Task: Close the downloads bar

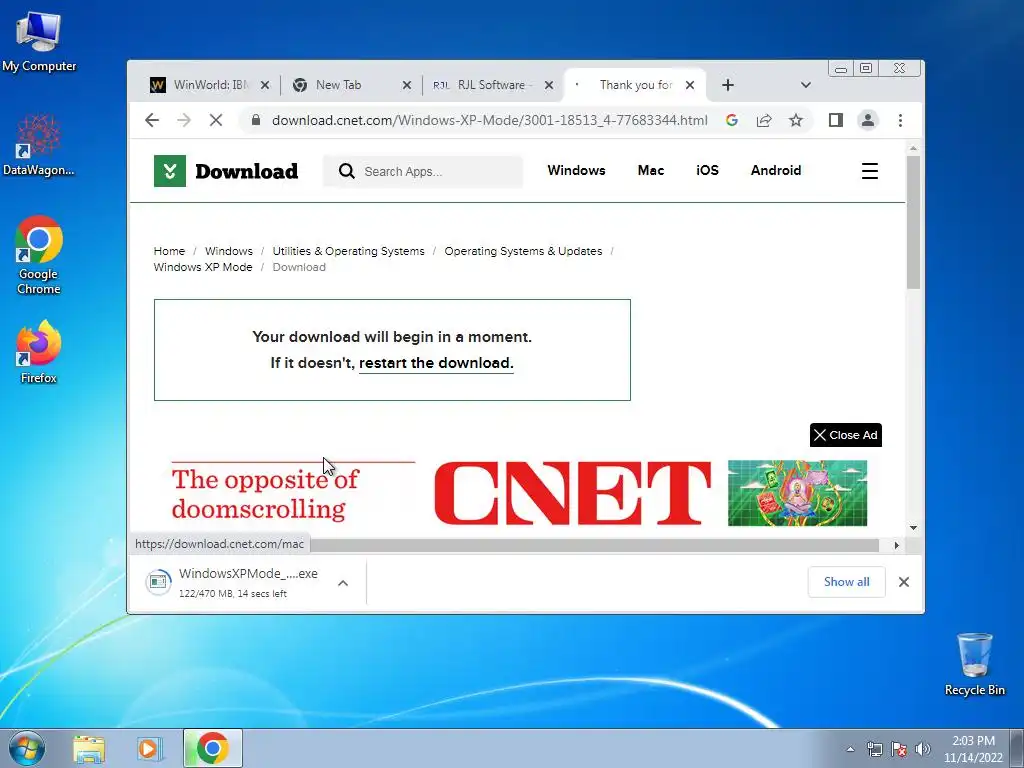Action: click(x=903, y=582)
